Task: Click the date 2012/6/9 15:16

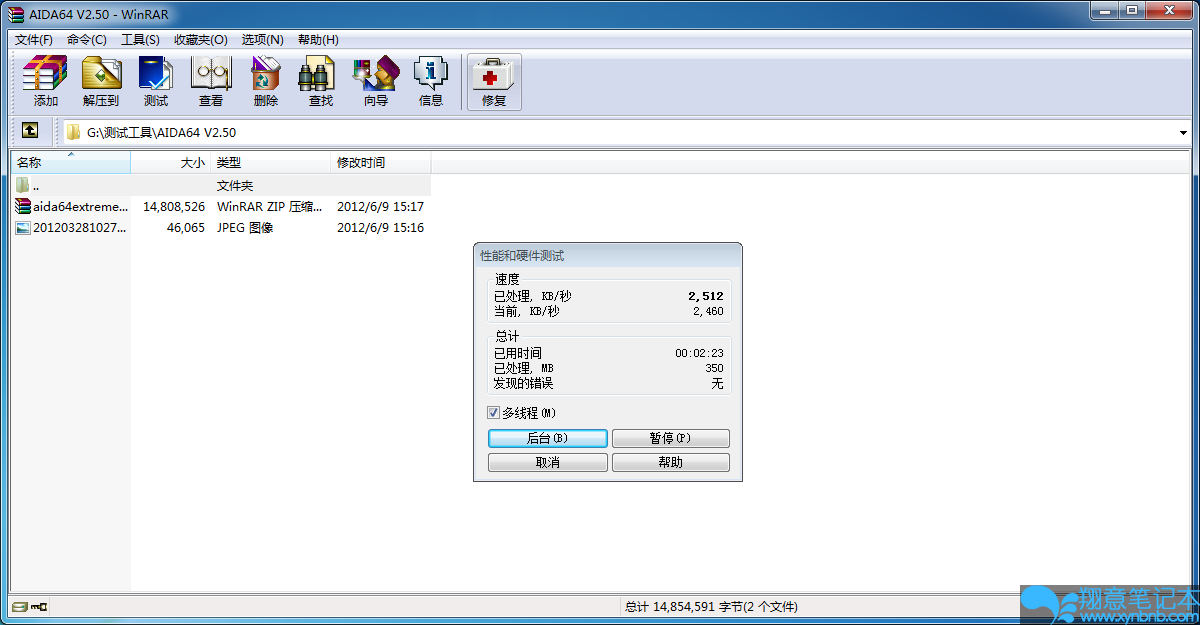Action: [x=380, y=227]
